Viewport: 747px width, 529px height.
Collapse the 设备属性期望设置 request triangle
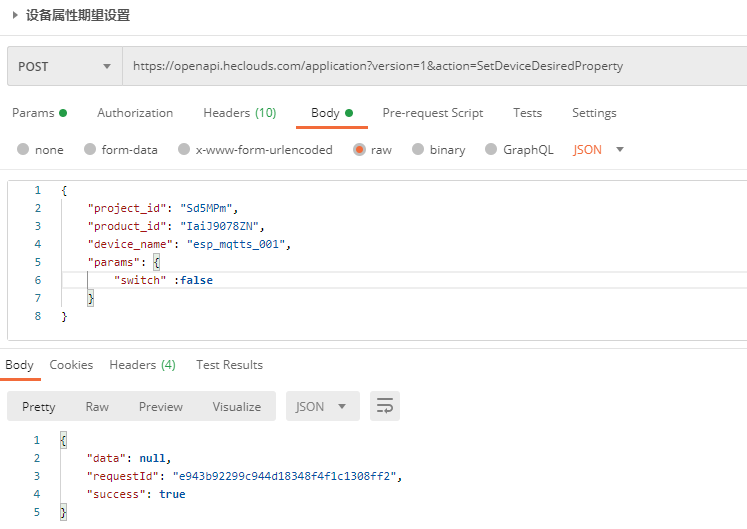[15, 15]
